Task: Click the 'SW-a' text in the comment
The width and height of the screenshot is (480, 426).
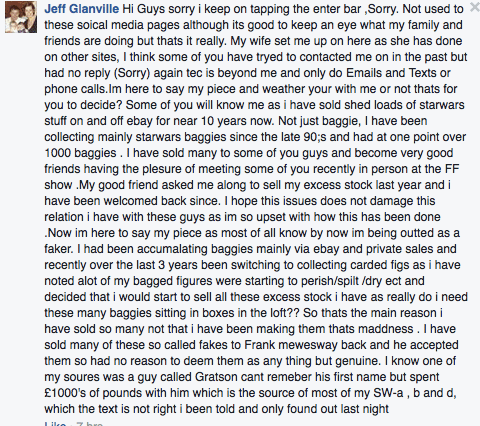Action: point(388,393)
